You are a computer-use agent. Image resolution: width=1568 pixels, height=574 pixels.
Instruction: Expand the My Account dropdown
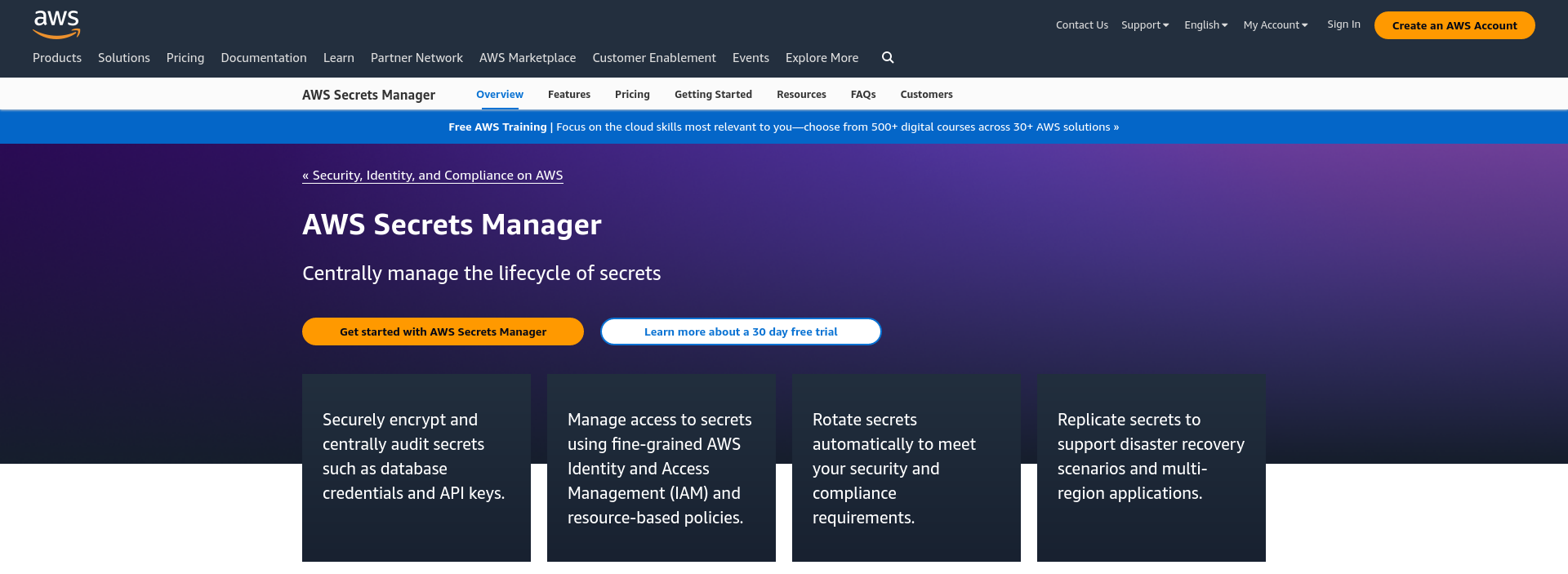[1276, 25]
